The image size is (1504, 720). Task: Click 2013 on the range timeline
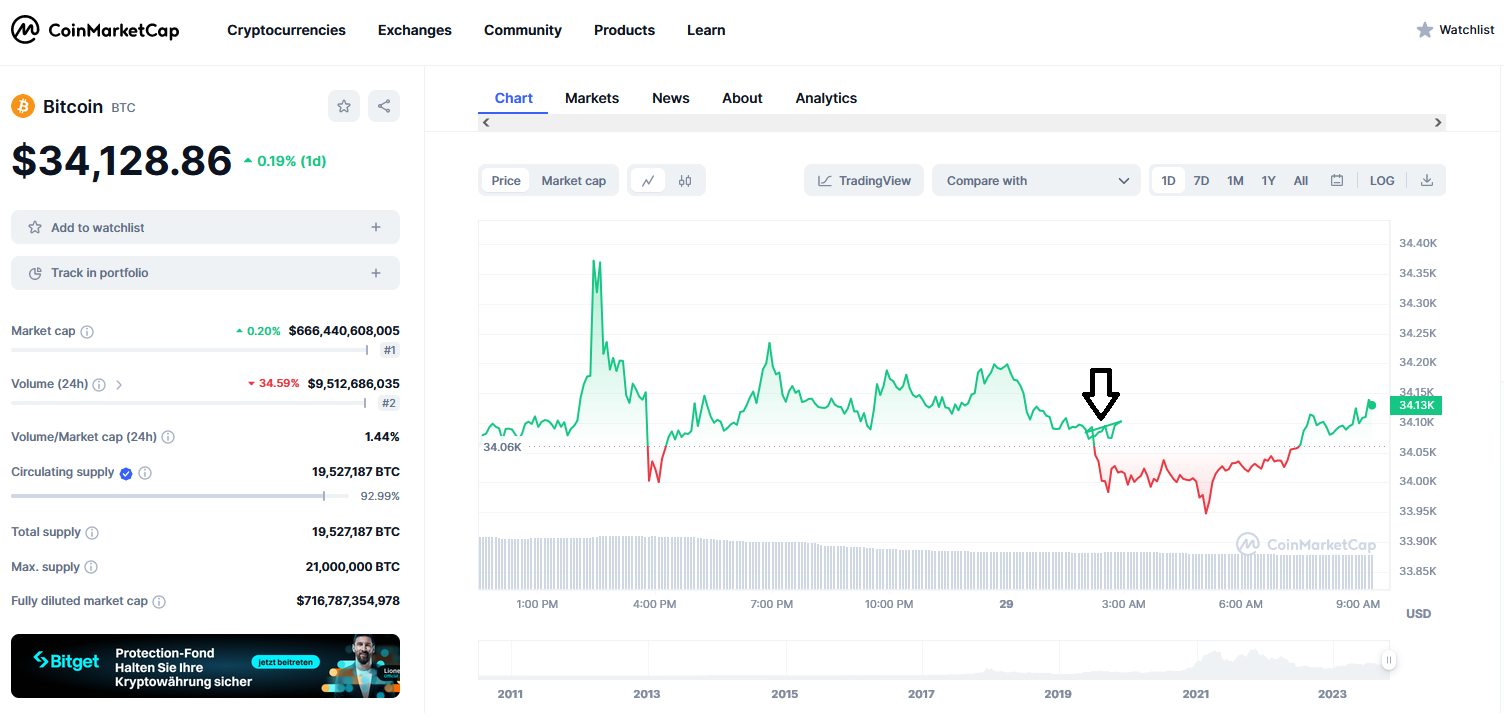point(647,694)
